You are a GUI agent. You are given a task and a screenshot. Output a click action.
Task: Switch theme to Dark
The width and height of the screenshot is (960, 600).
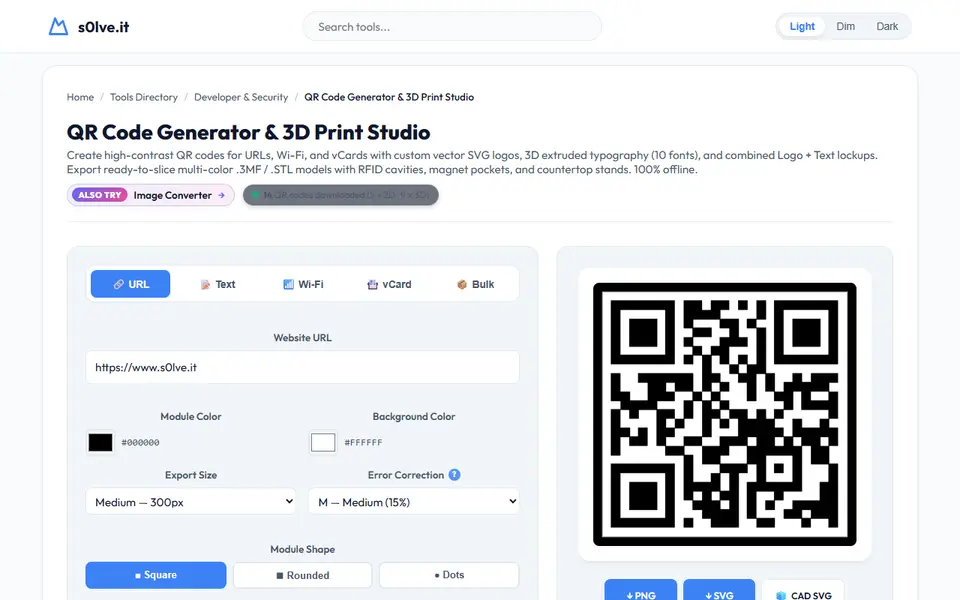(x=887, y=26)
